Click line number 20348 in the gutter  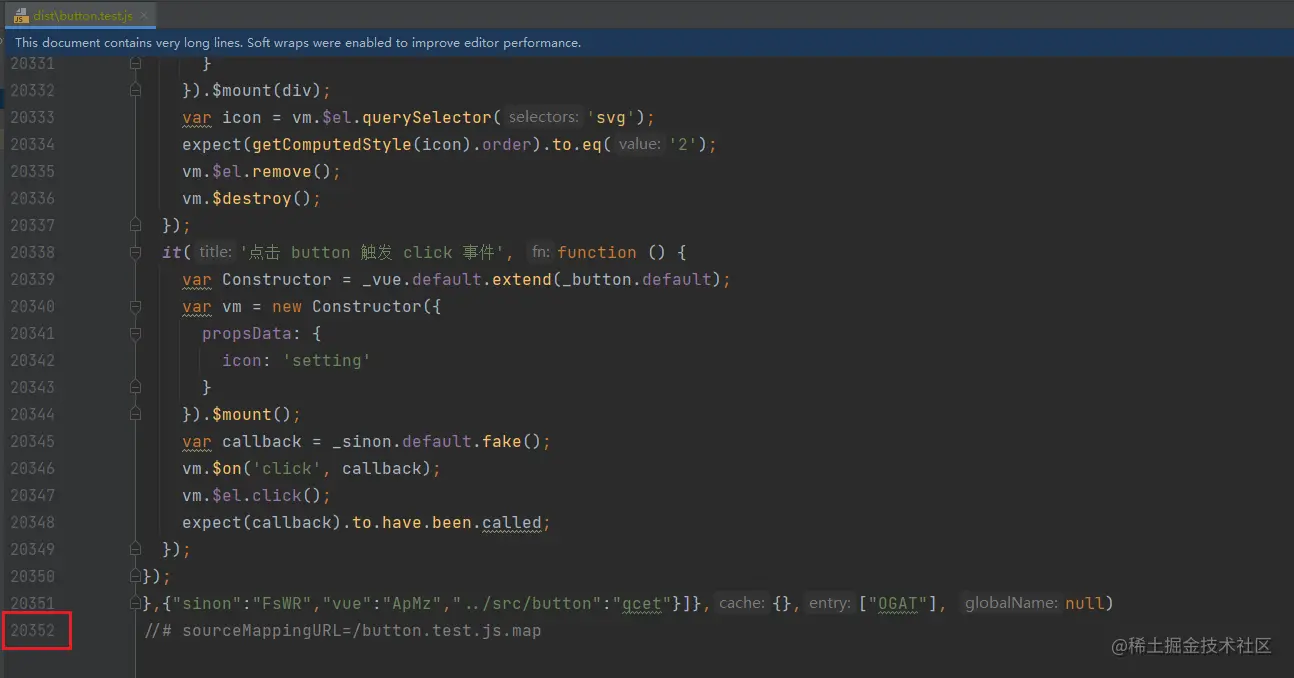(33, 522)
